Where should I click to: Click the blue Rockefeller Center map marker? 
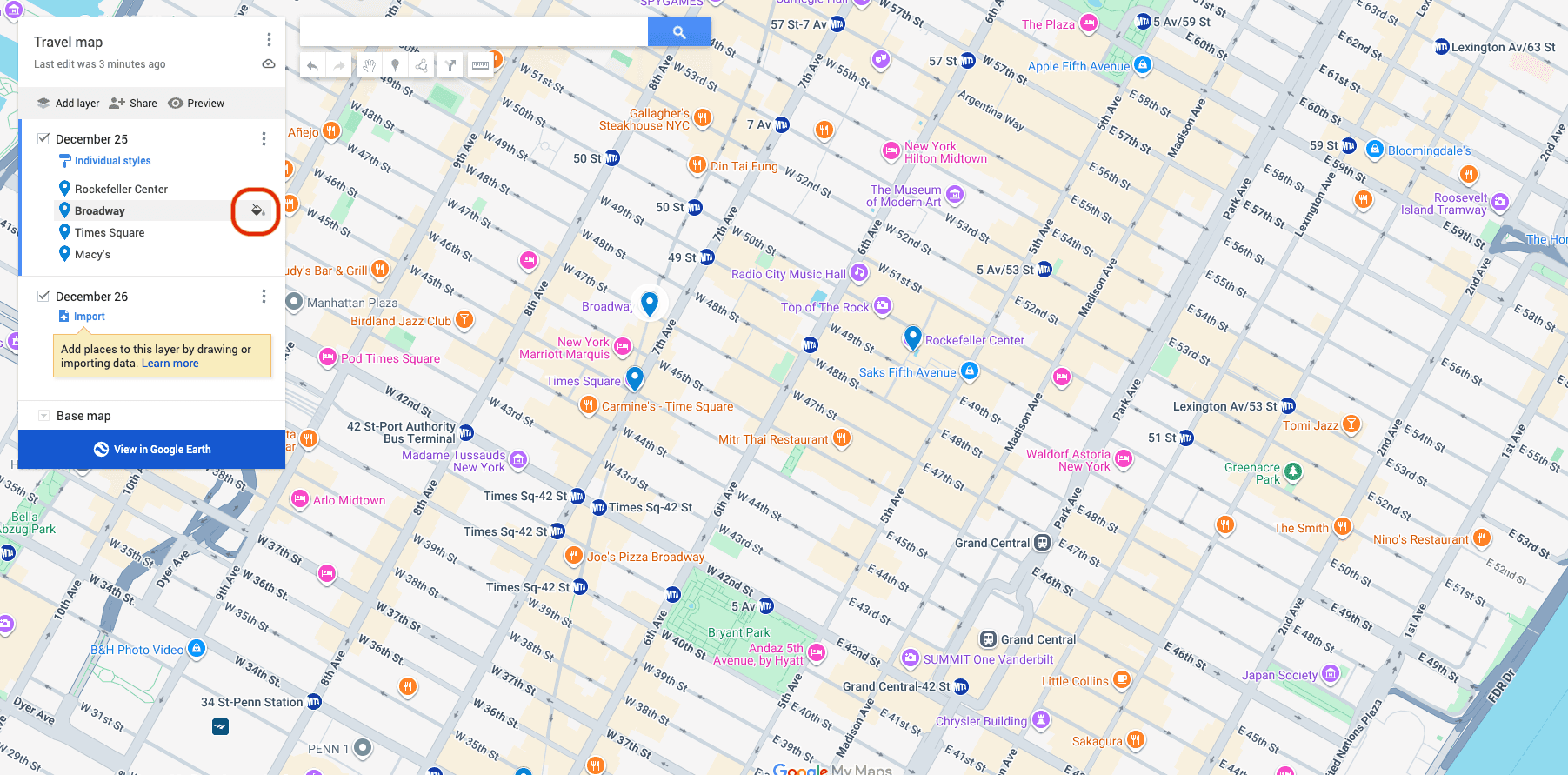[912, 337]
